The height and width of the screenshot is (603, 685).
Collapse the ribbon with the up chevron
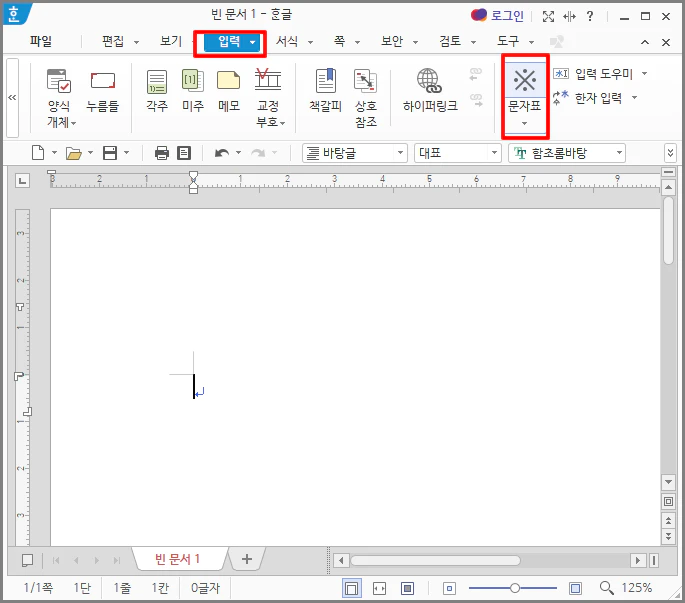click(x=645, y=42)
